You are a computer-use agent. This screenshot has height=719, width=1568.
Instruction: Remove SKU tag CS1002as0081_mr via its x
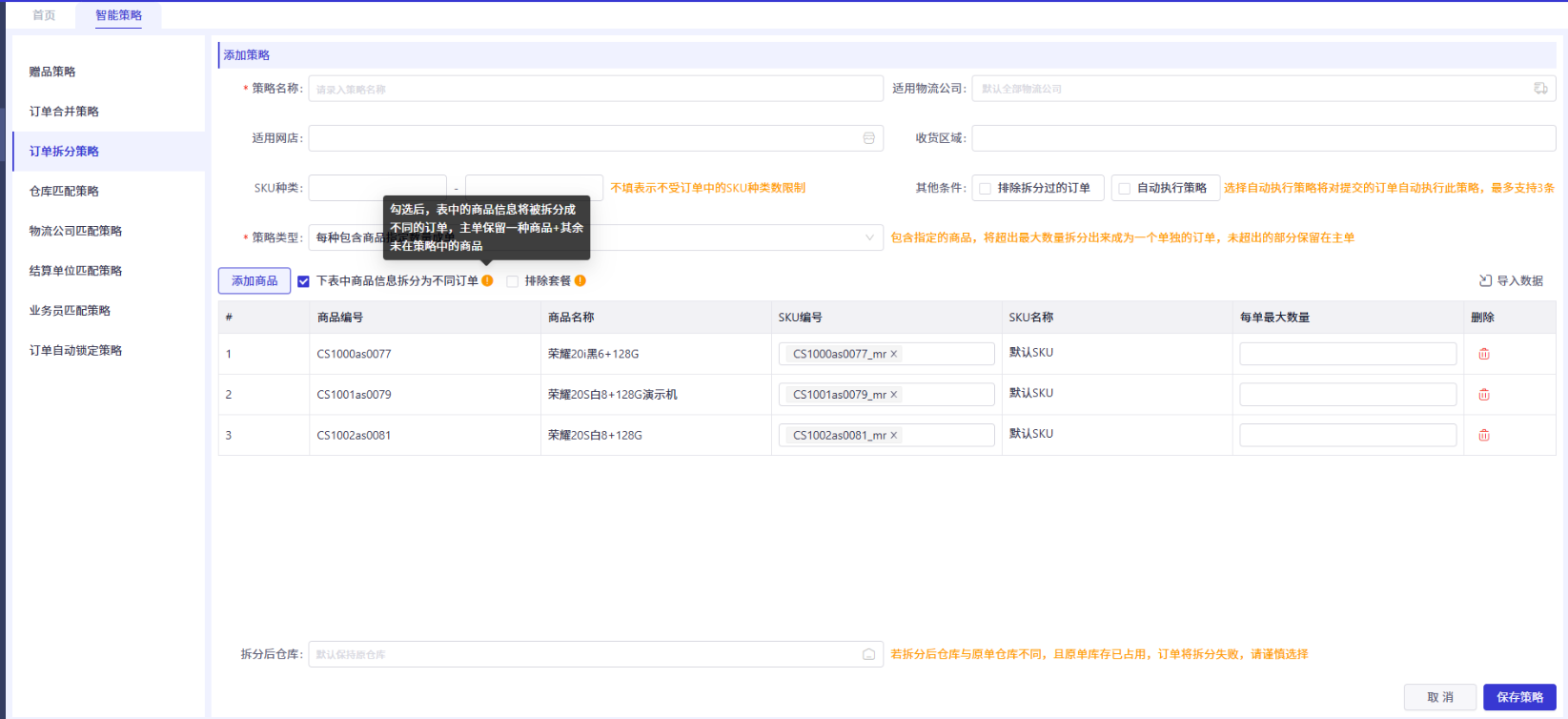point(894,436)
